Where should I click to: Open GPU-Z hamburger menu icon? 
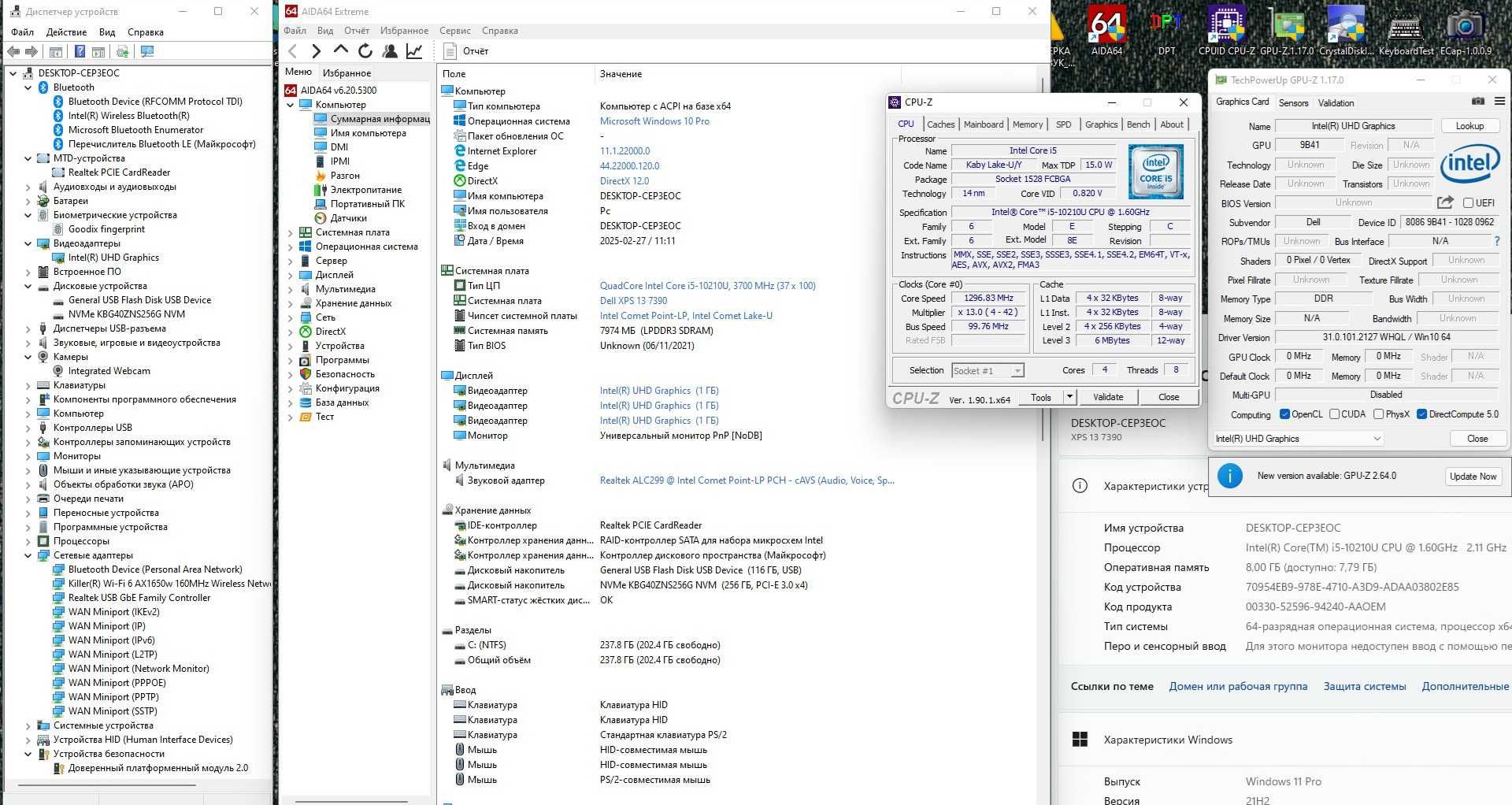click(1499, 102)
